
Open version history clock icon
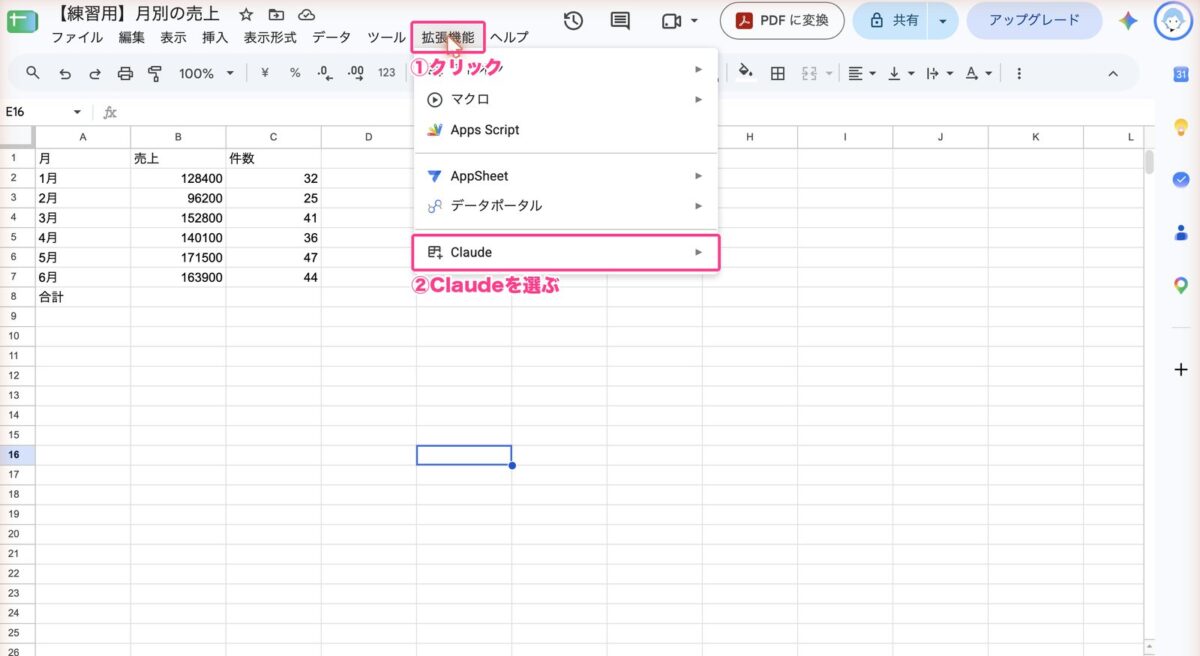[573, 21]
